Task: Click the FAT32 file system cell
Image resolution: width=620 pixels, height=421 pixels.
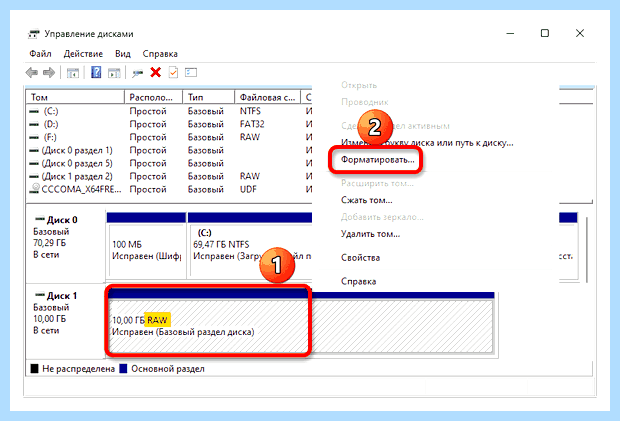Action: (x=252, y=124)
